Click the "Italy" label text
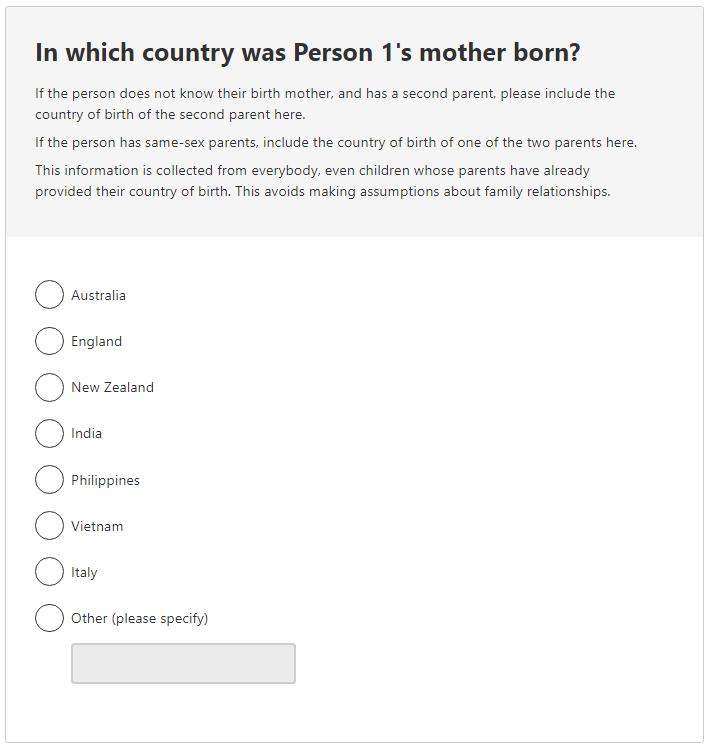Screen dimensions: 710x750 pyautogui.click(x=84, y=572)
